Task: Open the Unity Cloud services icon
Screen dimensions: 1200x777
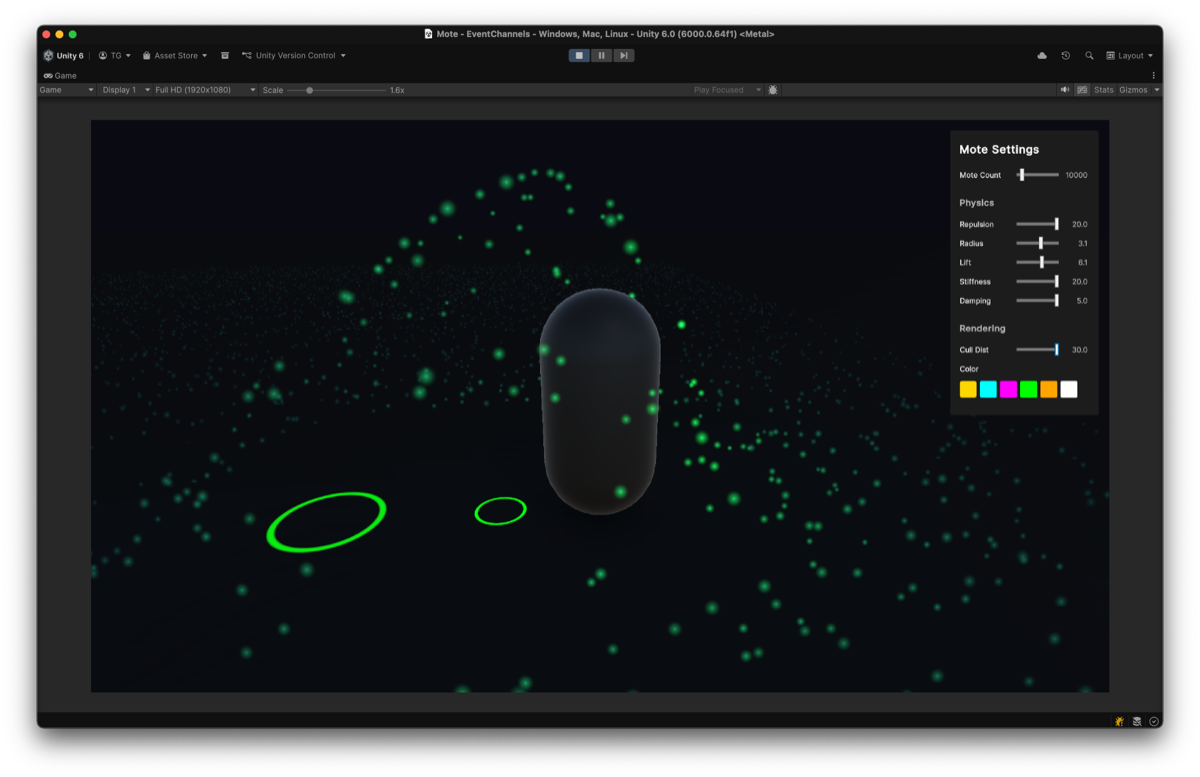Action: coord(1042,56)
